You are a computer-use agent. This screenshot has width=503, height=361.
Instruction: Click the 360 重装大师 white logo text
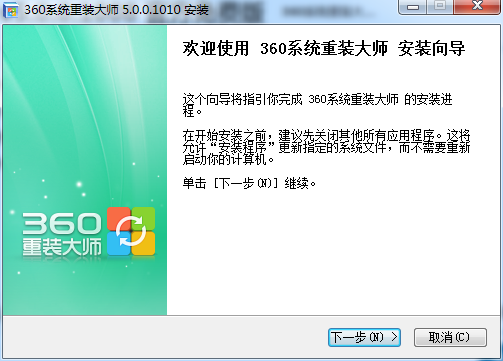(62, 234)
